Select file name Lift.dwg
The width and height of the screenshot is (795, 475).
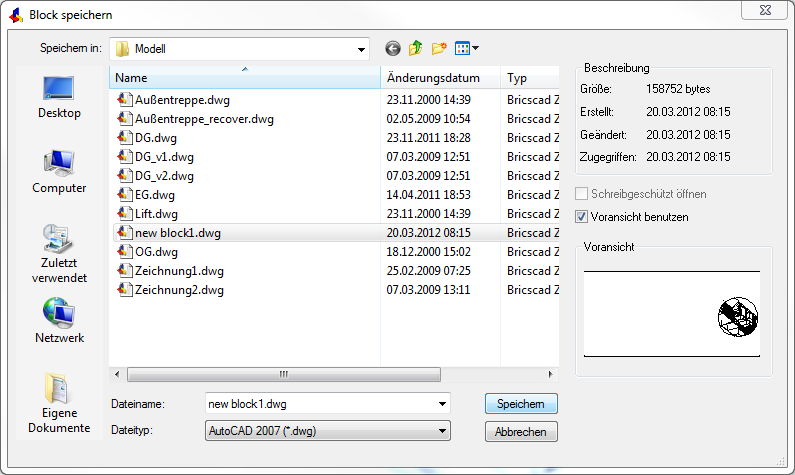tap(156, 214)
